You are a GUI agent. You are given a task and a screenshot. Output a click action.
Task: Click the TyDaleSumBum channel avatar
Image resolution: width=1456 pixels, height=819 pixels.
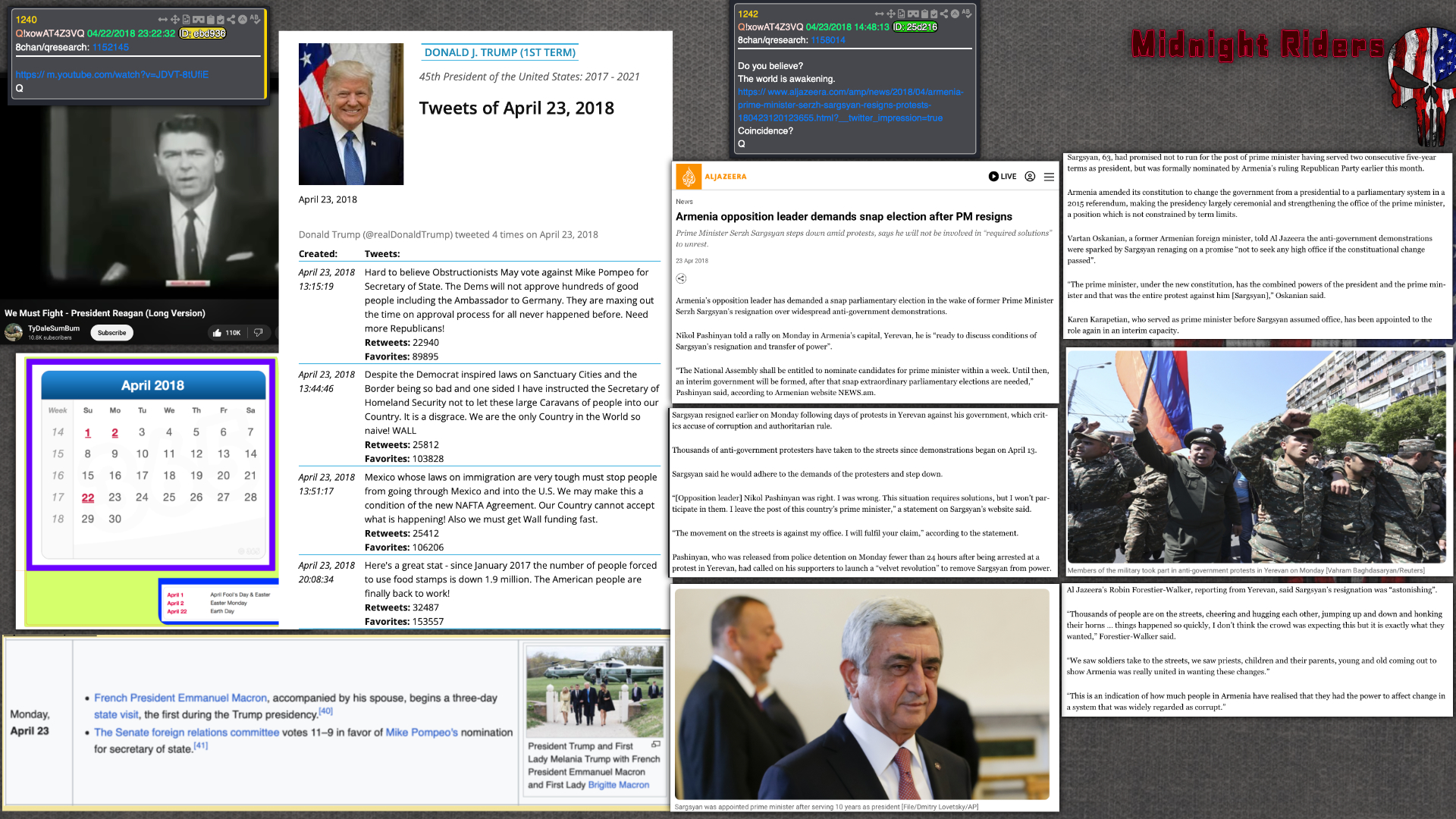14,332
